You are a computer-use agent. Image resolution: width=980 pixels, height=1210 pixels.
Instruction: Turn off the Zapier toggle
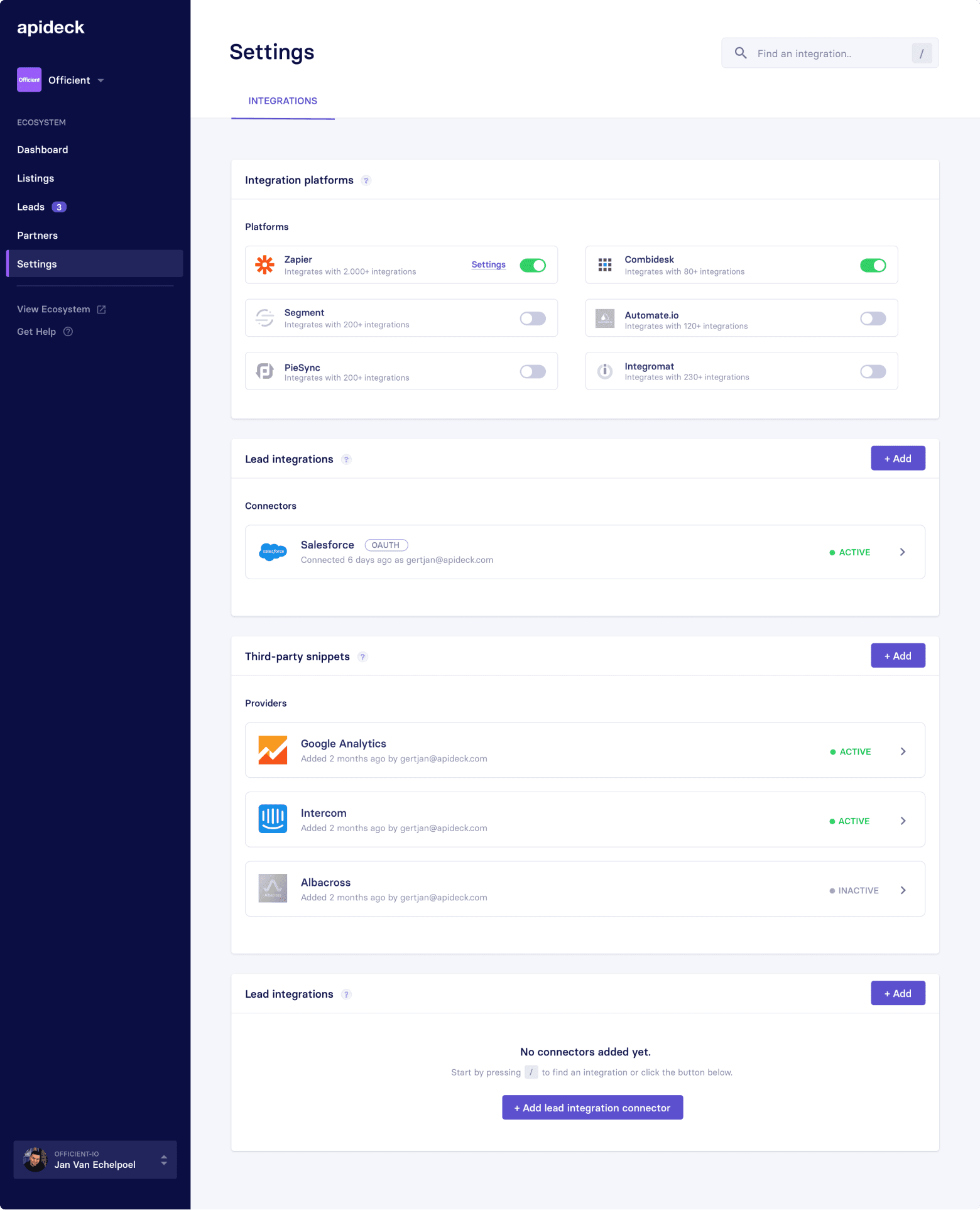tap(533, 265)
